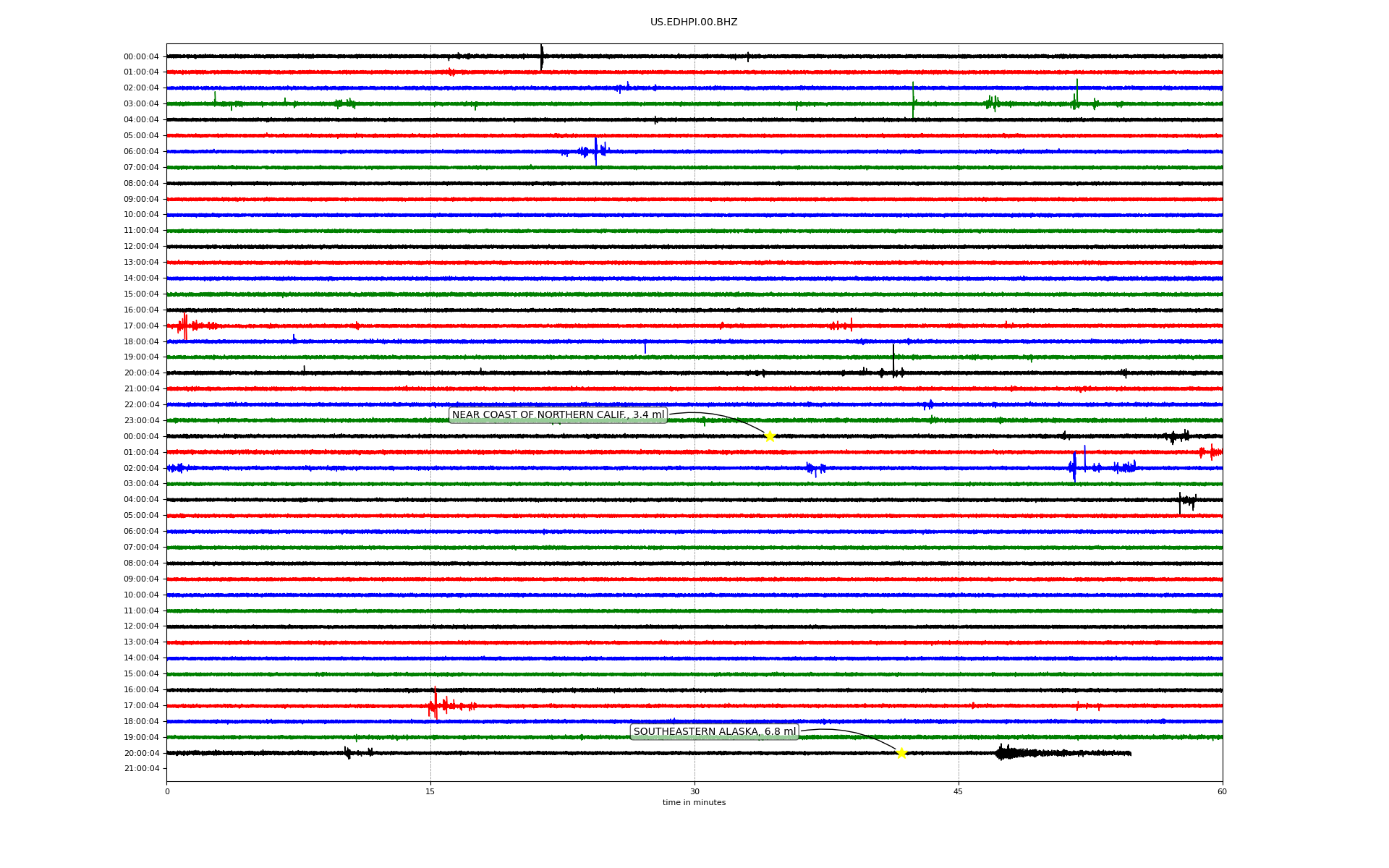The image size is (1389, 868).
Task: Click the topmost 00:00:04 time label
Action: point(141,56)
